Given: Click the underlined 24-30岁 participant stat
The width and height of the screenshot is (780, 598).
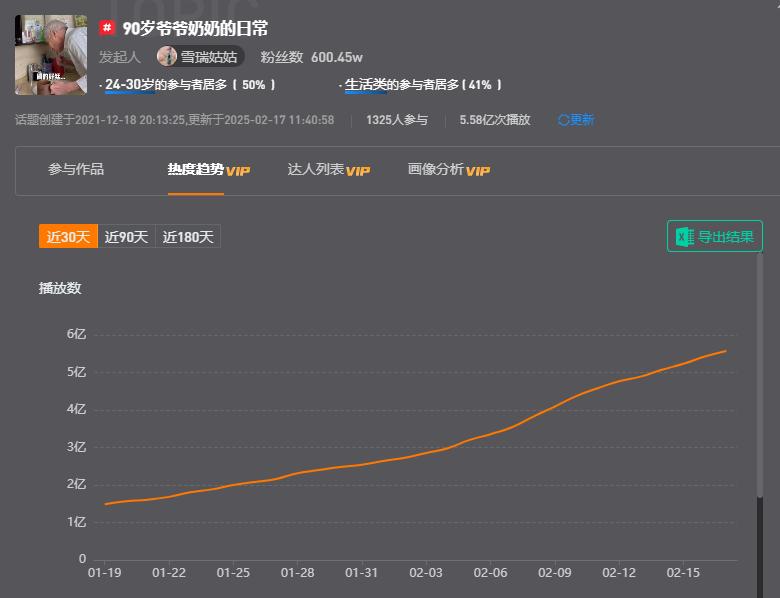Looking at the screenshot, I should pos(129,85).
